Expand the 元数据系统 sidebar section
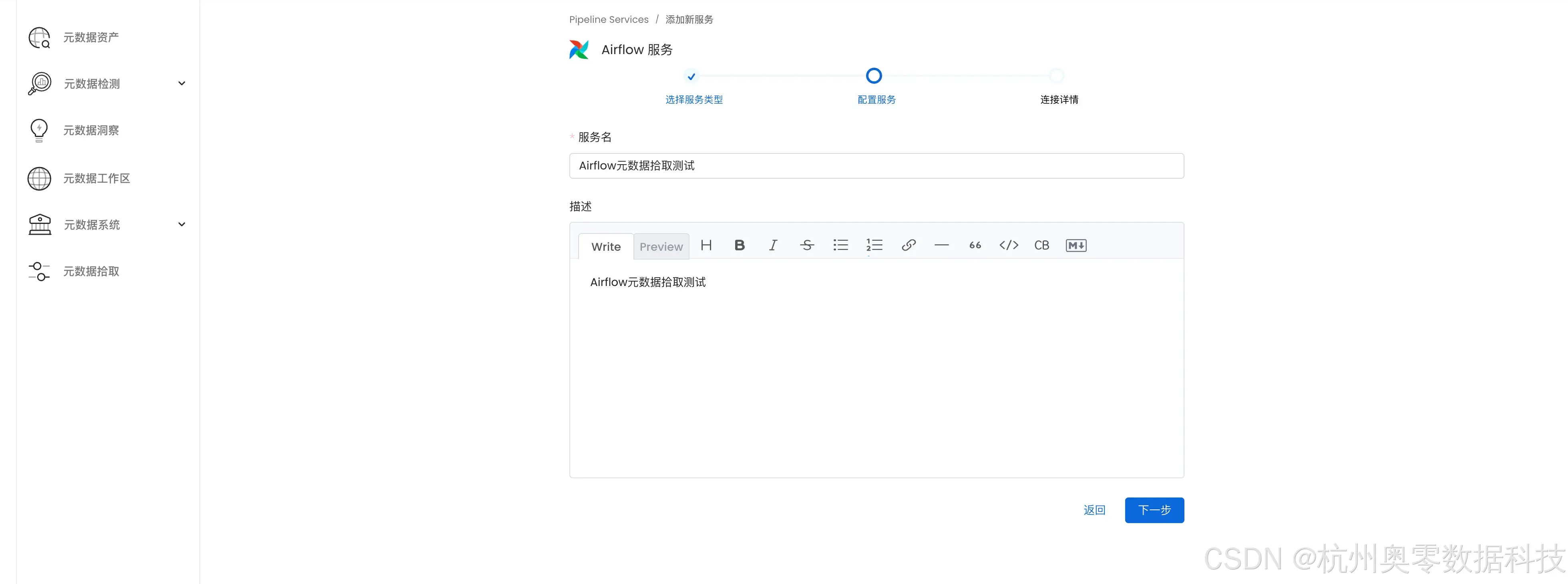 [x=181, y=224]
